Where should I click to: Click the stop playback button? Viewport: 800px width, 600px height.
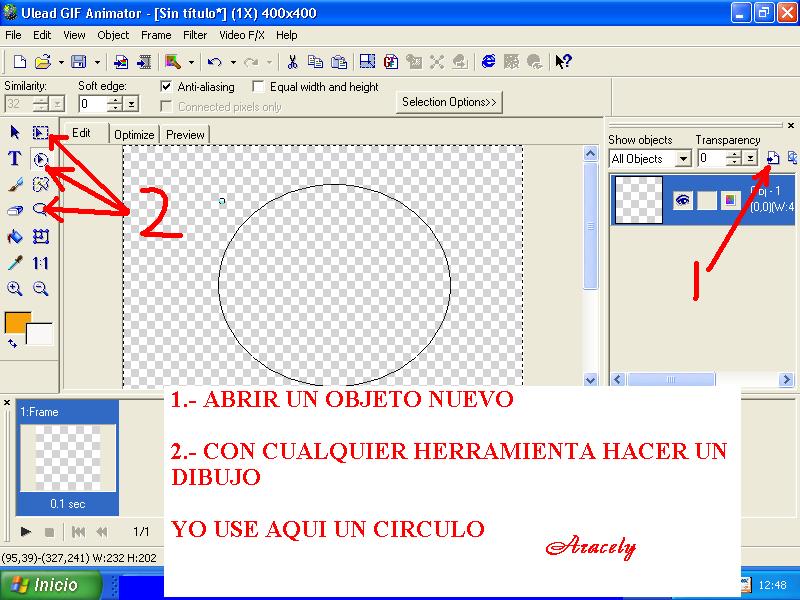[49, 532]
